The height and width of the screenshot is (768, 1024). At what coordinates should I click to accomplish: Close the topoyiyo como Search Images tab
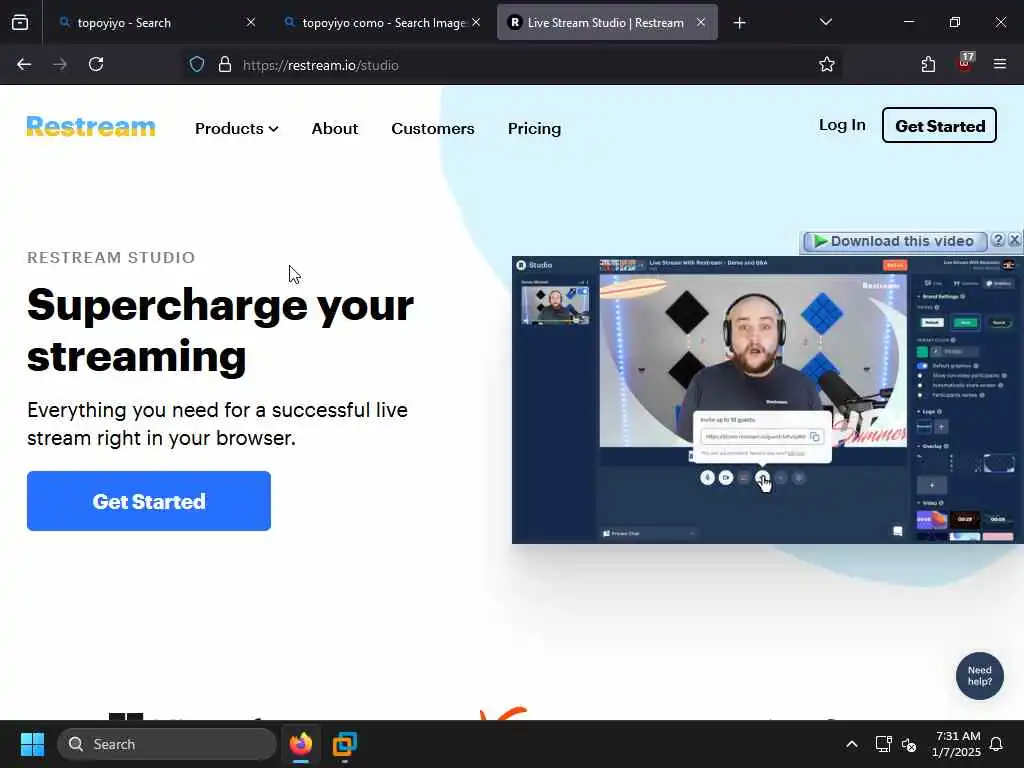coord(476,22)
